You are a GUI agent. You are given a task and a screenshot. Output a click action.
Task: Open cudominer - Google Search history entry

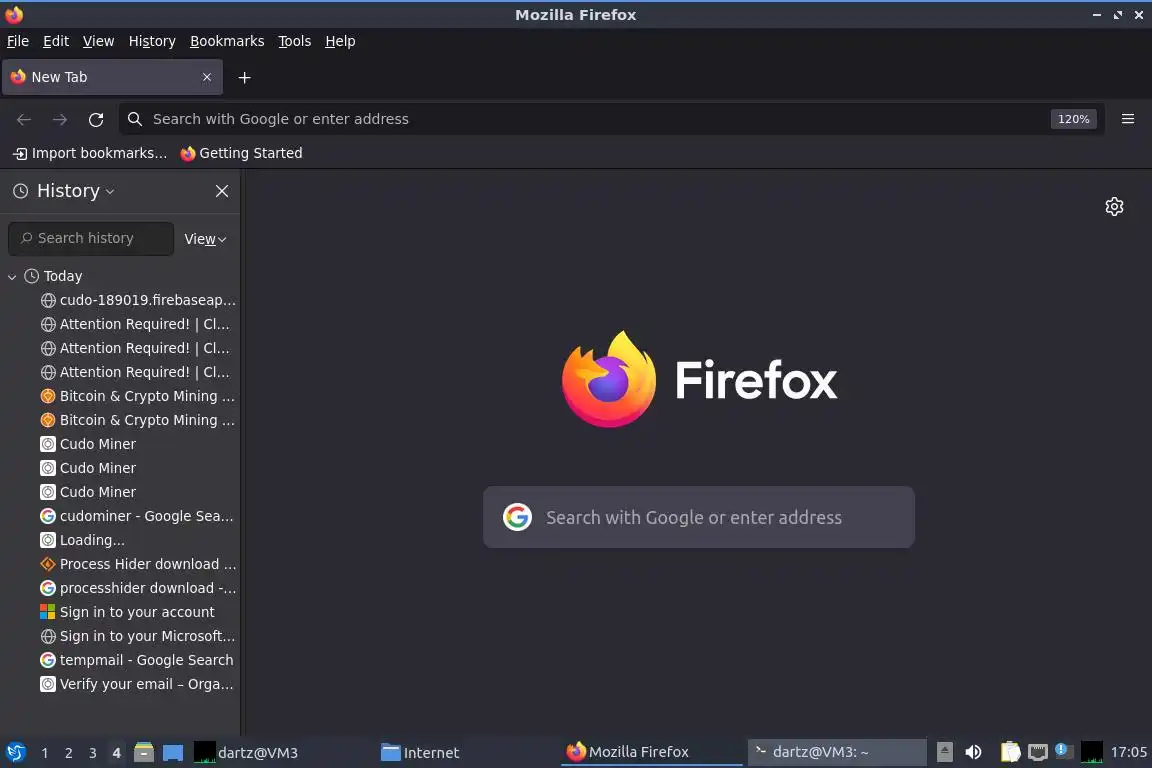[x=138, y=516]
